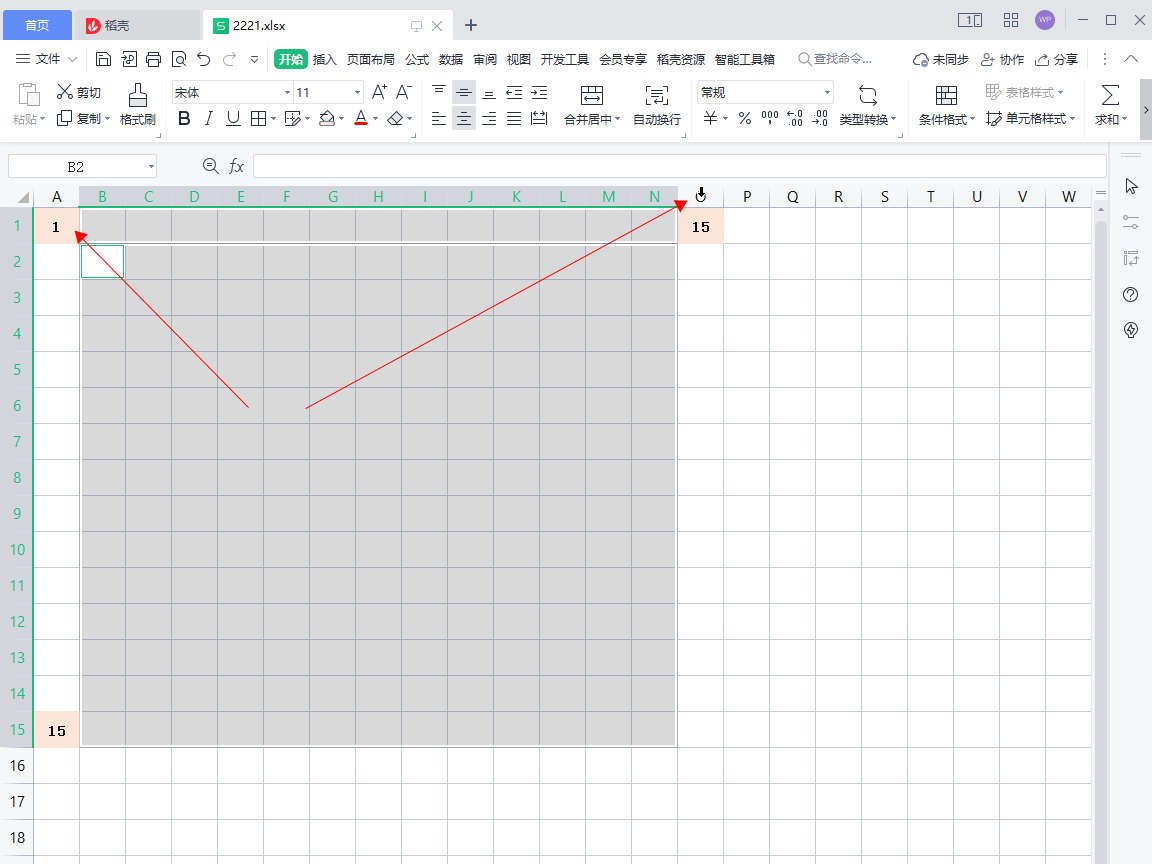This screenshot has width=1152, height=864.
Task: Align text vertically to middle
Action: click(464, 92)
